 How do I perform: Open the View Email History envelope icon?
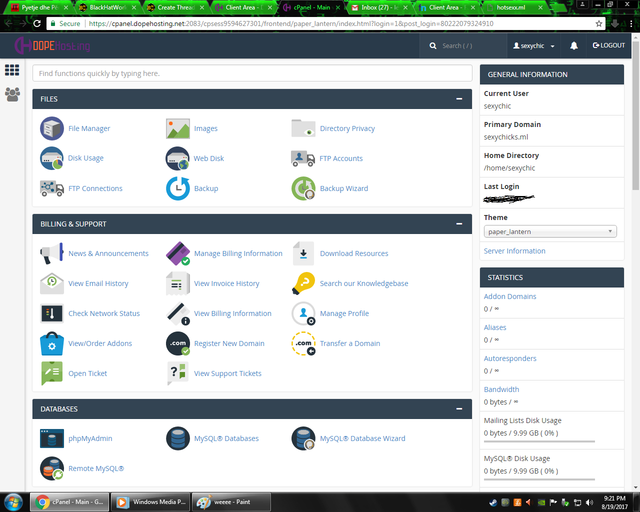[52, 283]
